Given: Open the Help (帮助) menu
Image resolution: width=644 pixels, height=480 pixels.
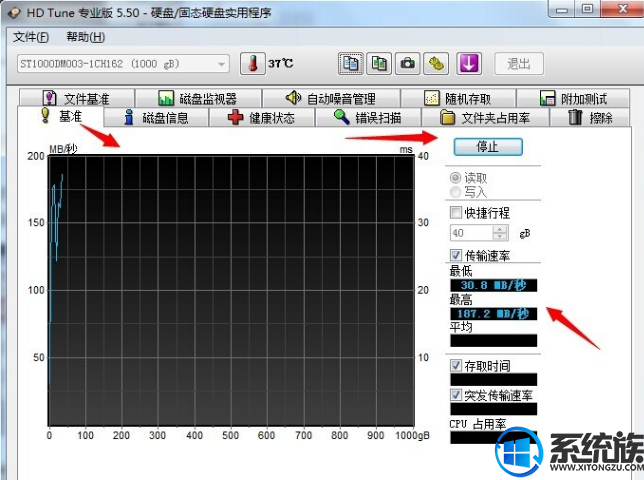Looking at the screenshot, I should (x=85, y=37).
